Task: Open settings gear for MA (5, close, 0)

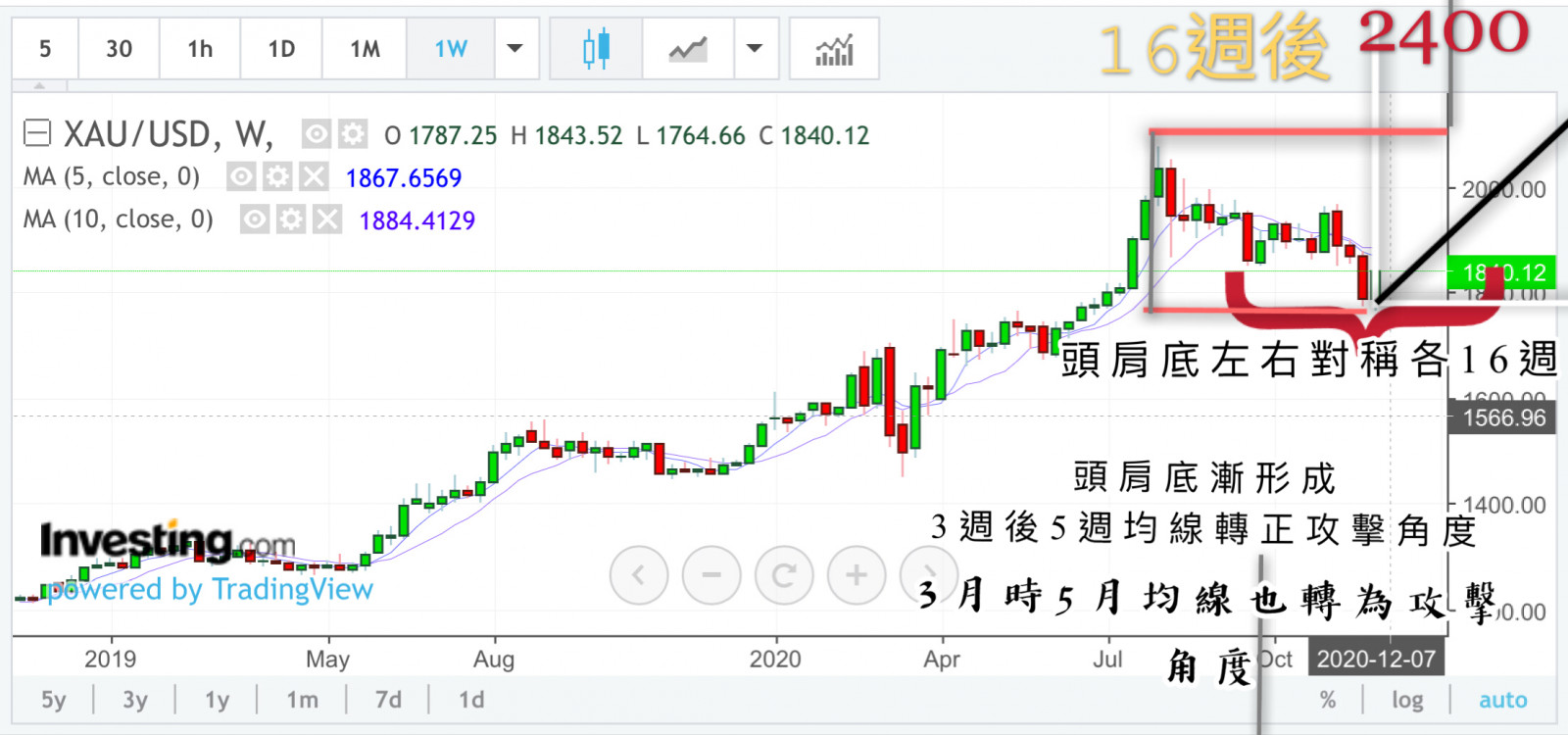Action: tap(277, 176)
